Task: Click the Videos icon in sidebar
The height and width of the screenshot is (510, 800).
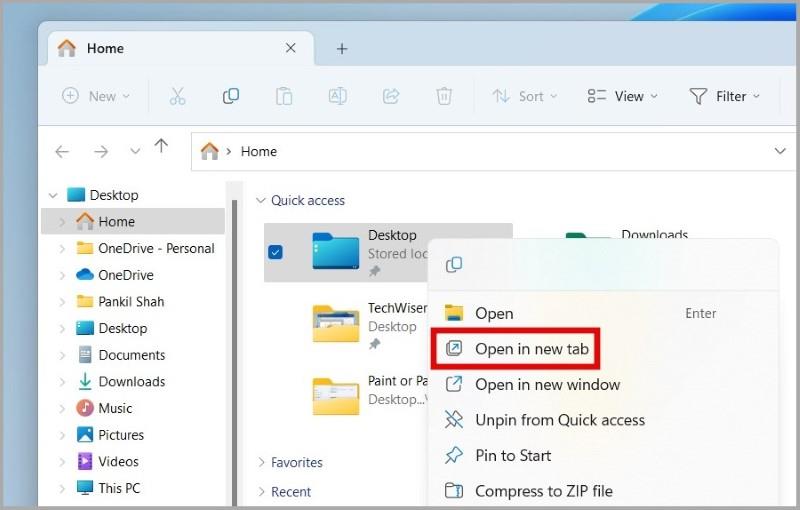Action: (x=85, y=461)
